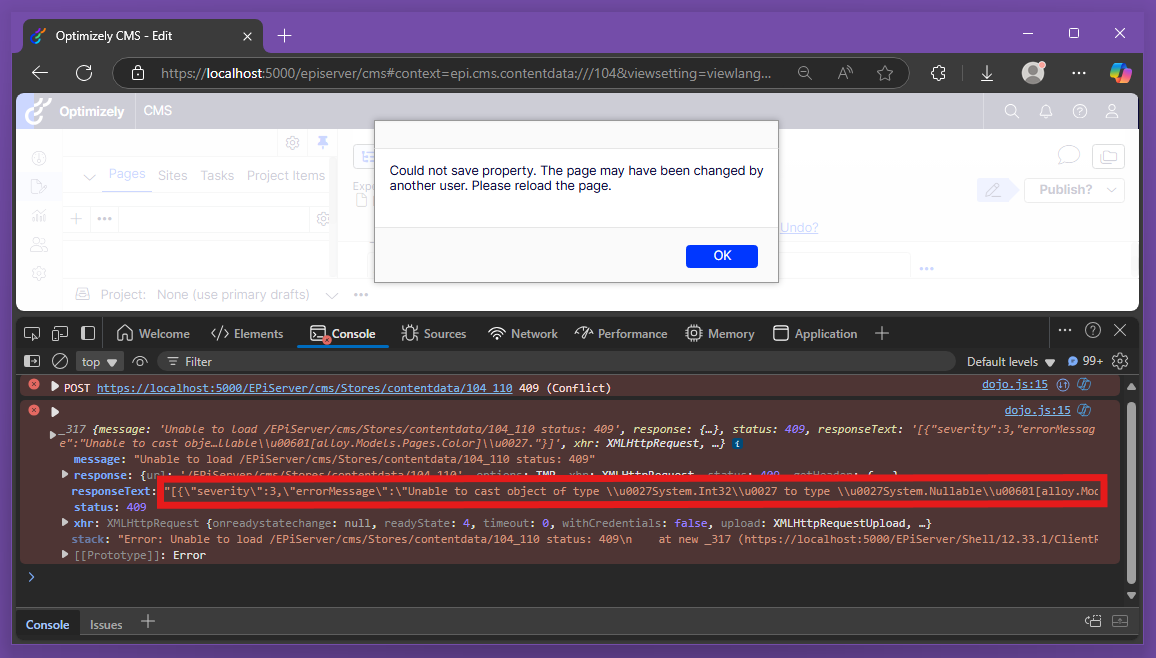Open the contentdata/104_110 request URL
1156x658 pixels.
pos(304,388)
